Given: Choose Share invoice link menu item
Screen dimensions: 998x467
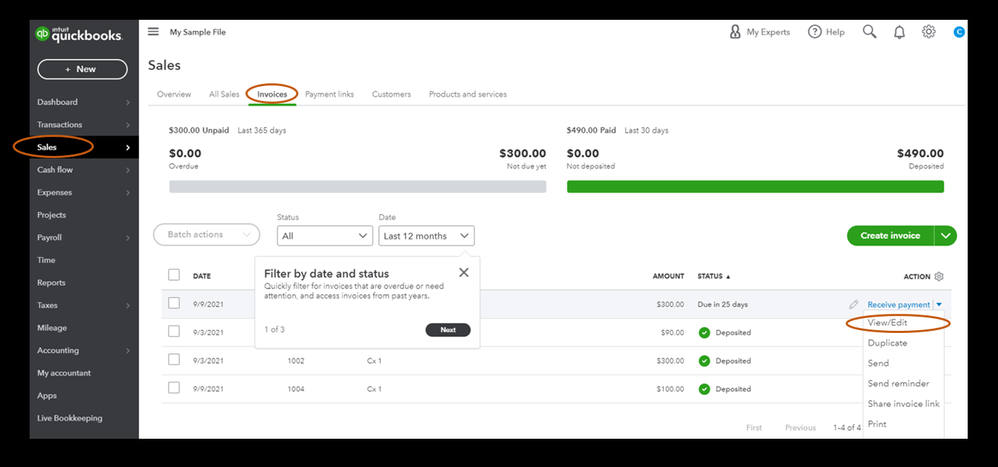Looking at the screenshot, I should point(903,404).
